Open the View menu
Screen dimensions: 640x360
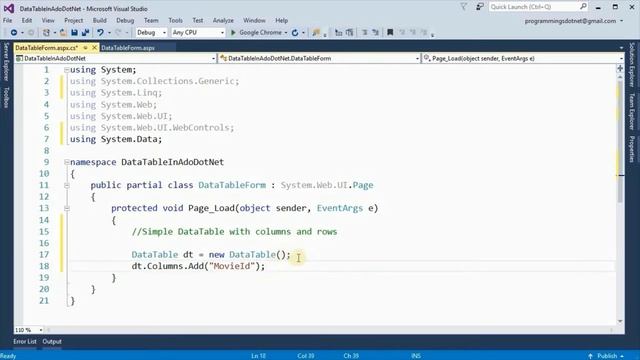point(48,20)
